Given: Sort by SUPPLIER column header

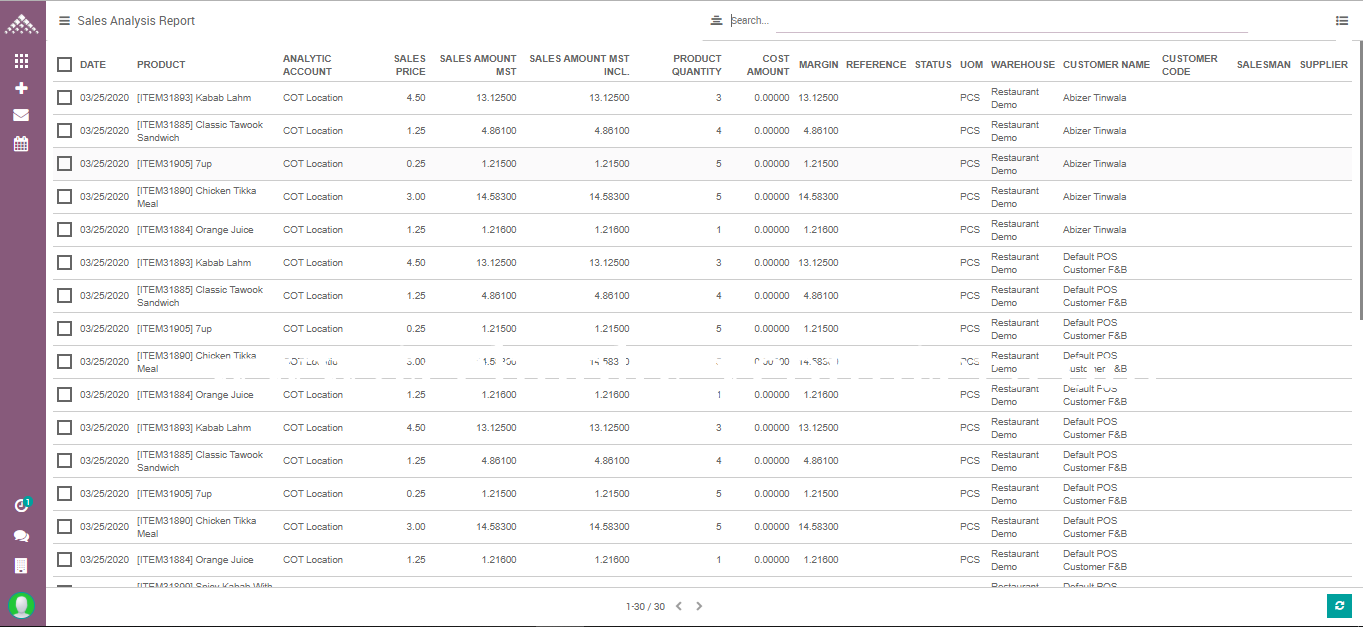Looking at the screenshot, I should tap(1324, 65).
